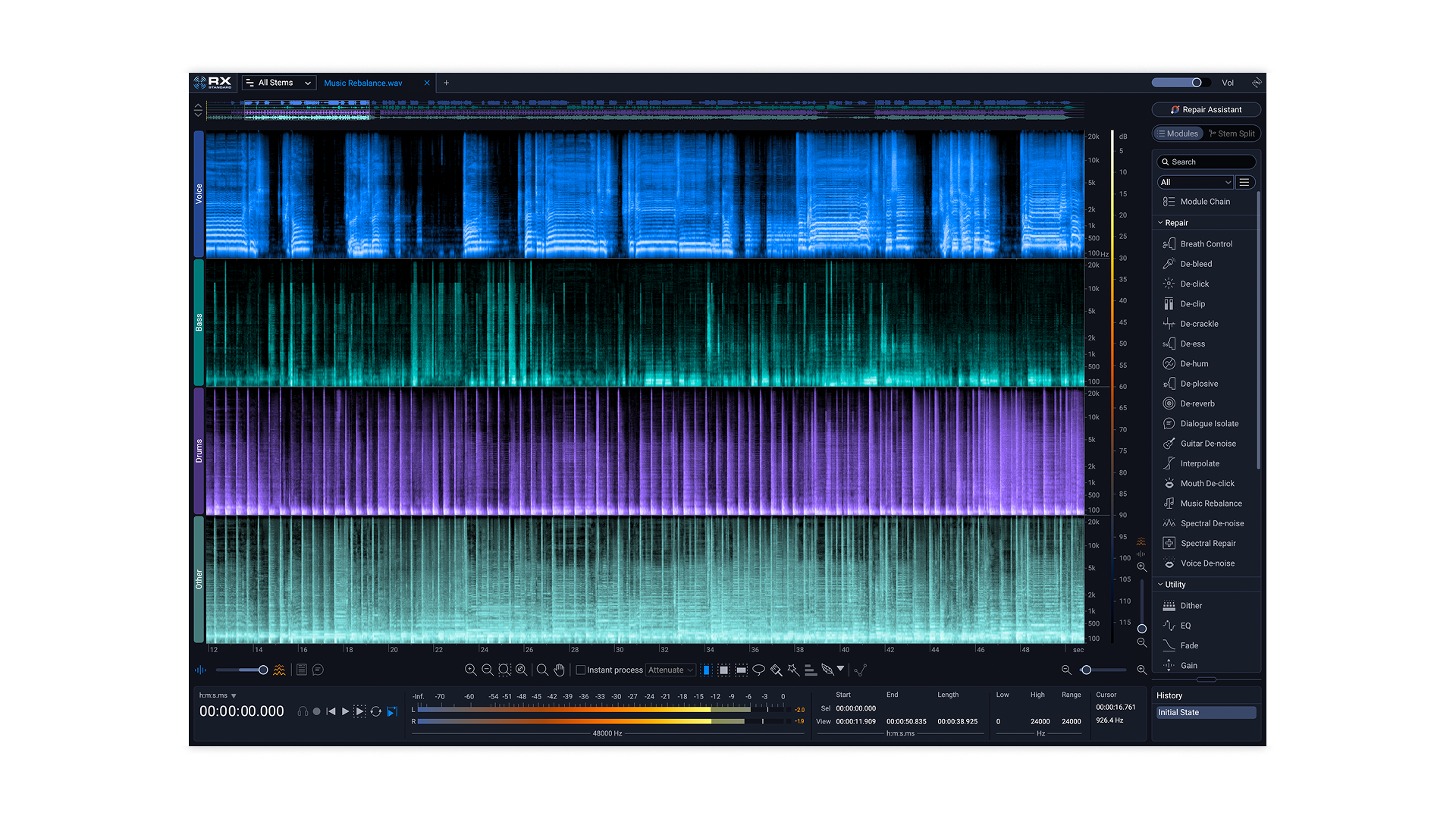Collapse the Repair category section
Screen dimensions: 1456x819
[1160, 223]
